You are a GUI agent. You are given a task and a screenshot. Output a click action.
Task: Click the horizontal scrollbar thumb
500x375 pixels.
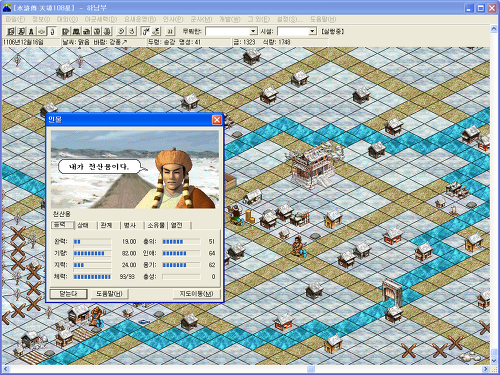click(x=311, y=369)
